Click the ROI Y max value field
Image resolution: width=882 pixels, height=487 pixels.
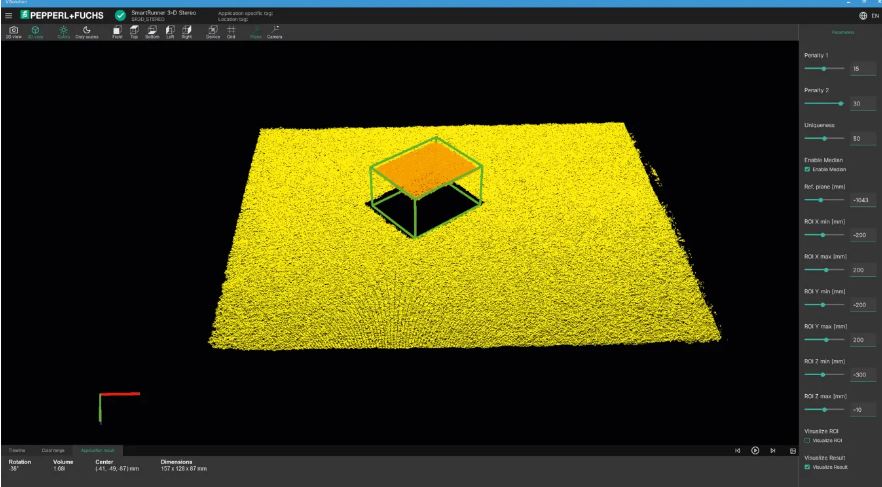click(x=862, y=340)
